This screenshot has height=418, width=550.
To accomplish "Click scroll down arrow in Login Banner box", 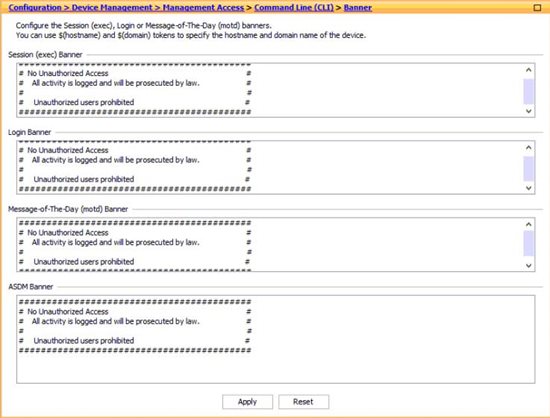I will [529, 188].
